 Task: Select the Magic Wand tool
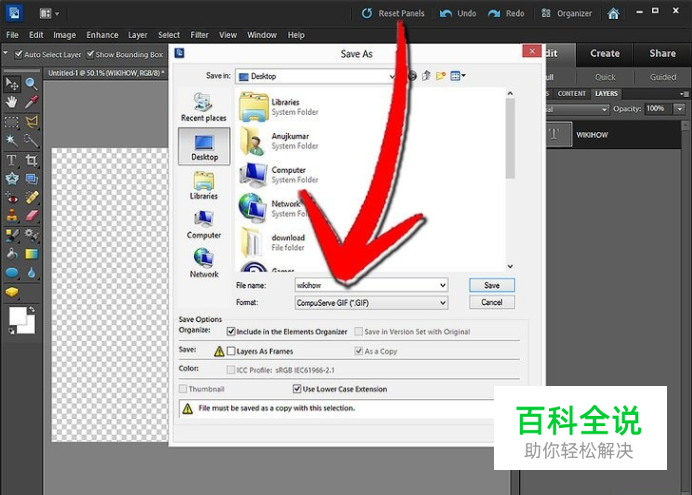coord(12,141)
